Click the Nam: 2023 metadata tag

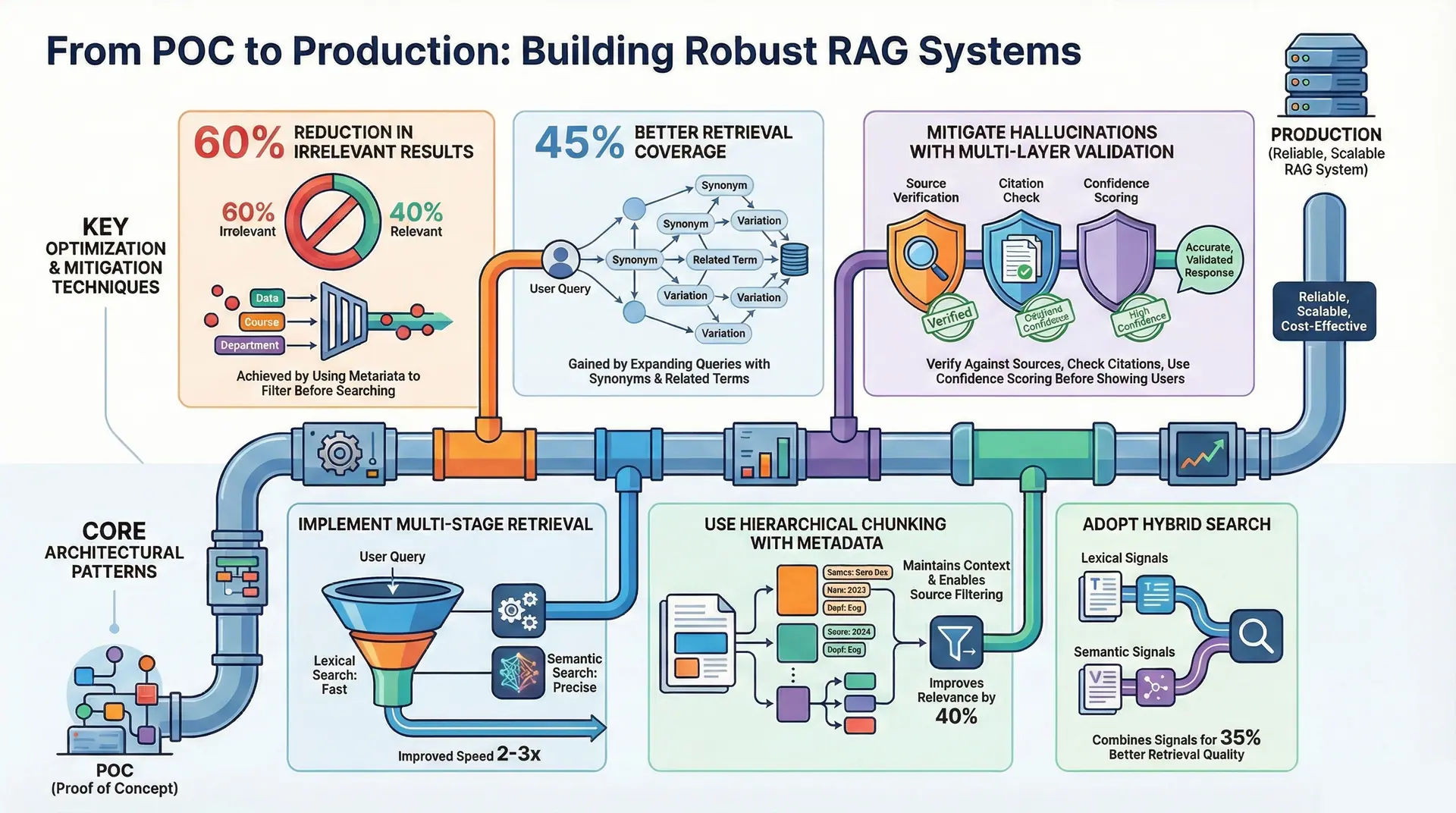pyautogui.click(x=846, y=590)
